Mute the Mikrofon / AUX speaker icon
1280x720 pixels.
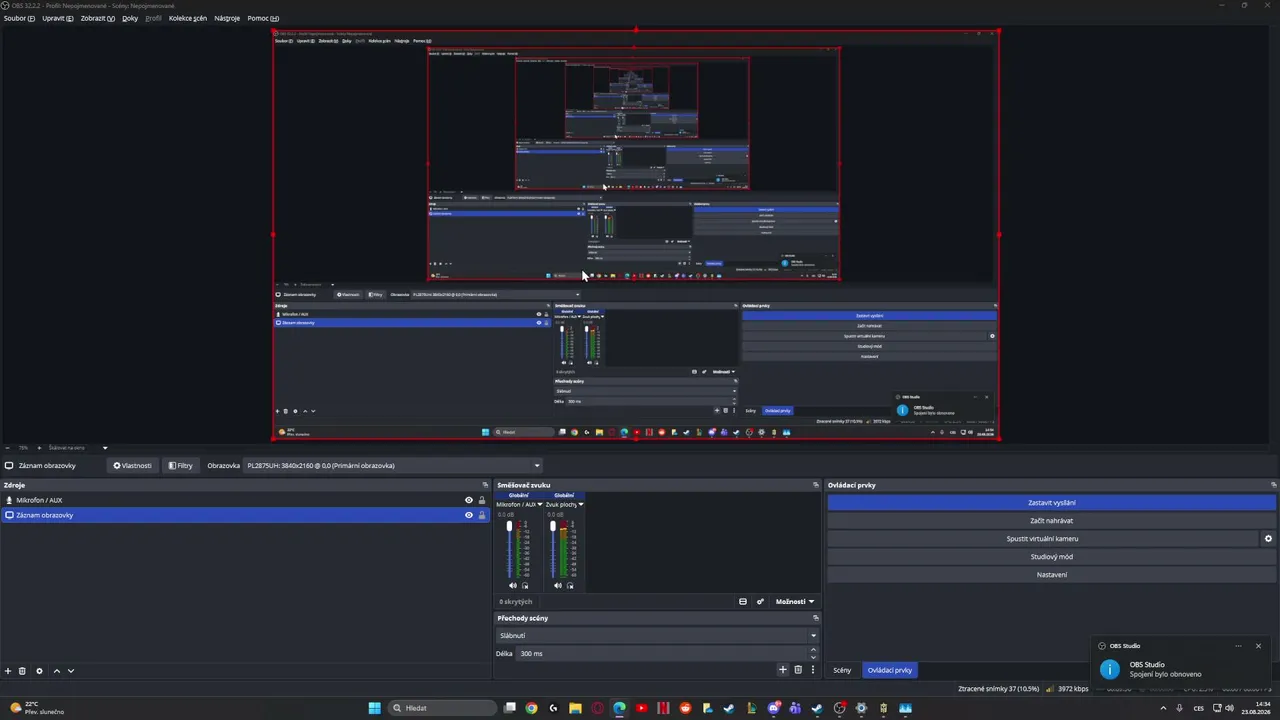click(513, 586)
